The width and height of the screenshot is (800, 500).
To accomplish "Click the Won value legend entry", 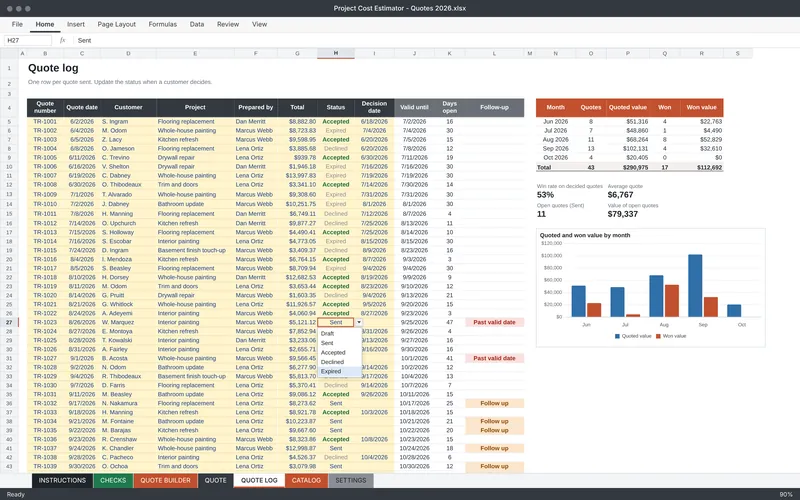I will click(x=671, y=336).
